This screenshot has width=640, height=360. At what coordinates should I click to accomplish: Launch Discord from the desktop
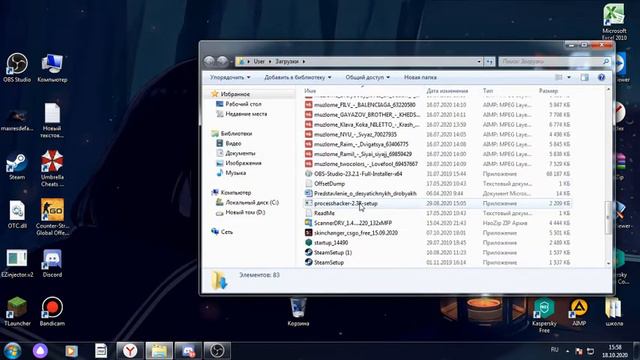(x=52, y=264)
